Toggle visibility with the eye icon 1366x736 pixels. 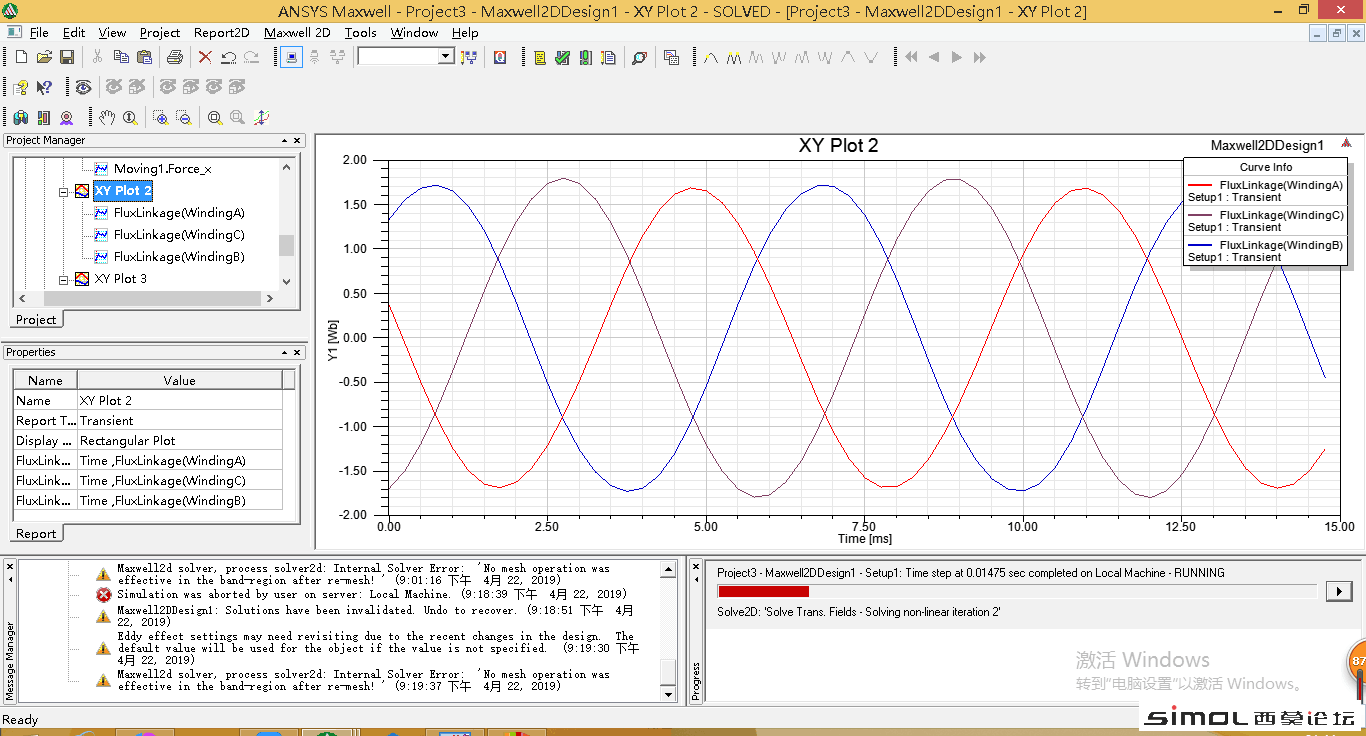(83, 87)
